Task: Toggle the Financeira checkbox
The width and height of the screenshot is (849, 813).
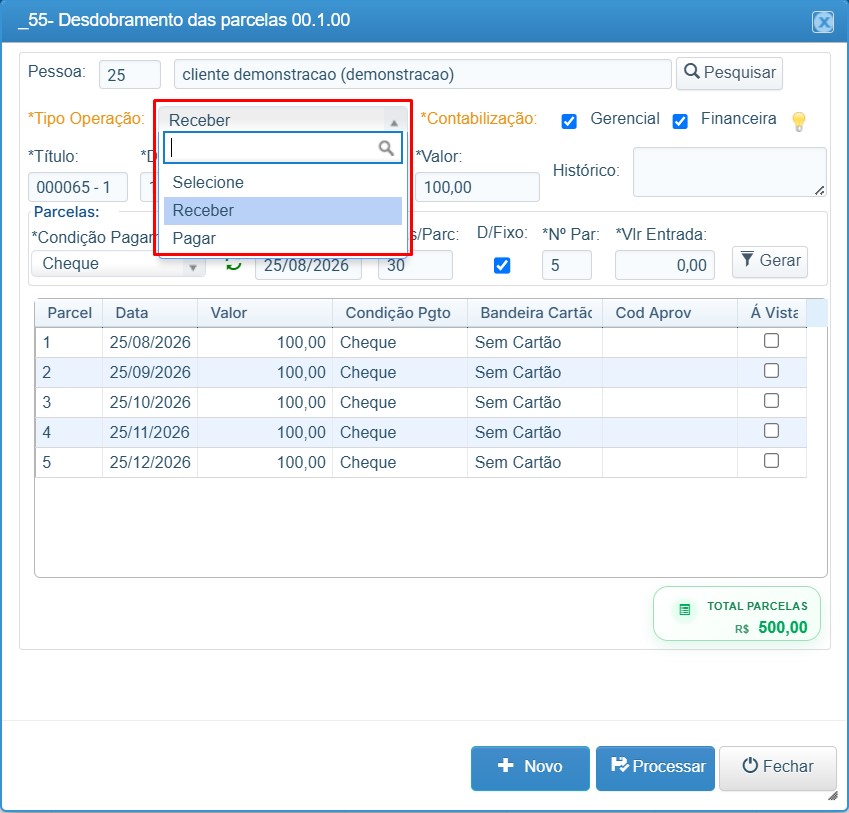Action: click(680, 121)
